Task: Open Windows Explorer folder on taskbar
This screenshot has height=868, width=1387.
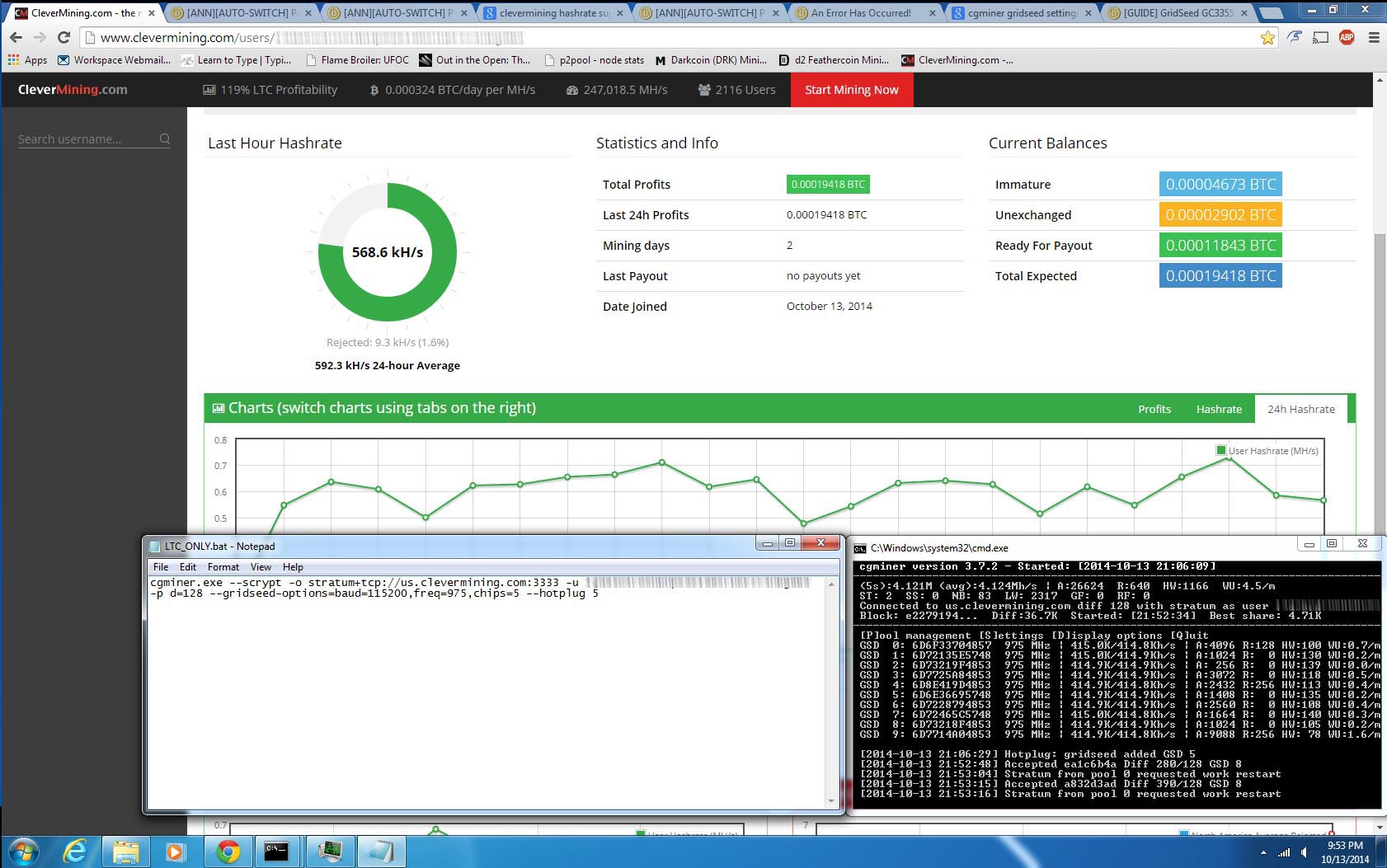Action: pyautogui.click(x=125, y=851)
